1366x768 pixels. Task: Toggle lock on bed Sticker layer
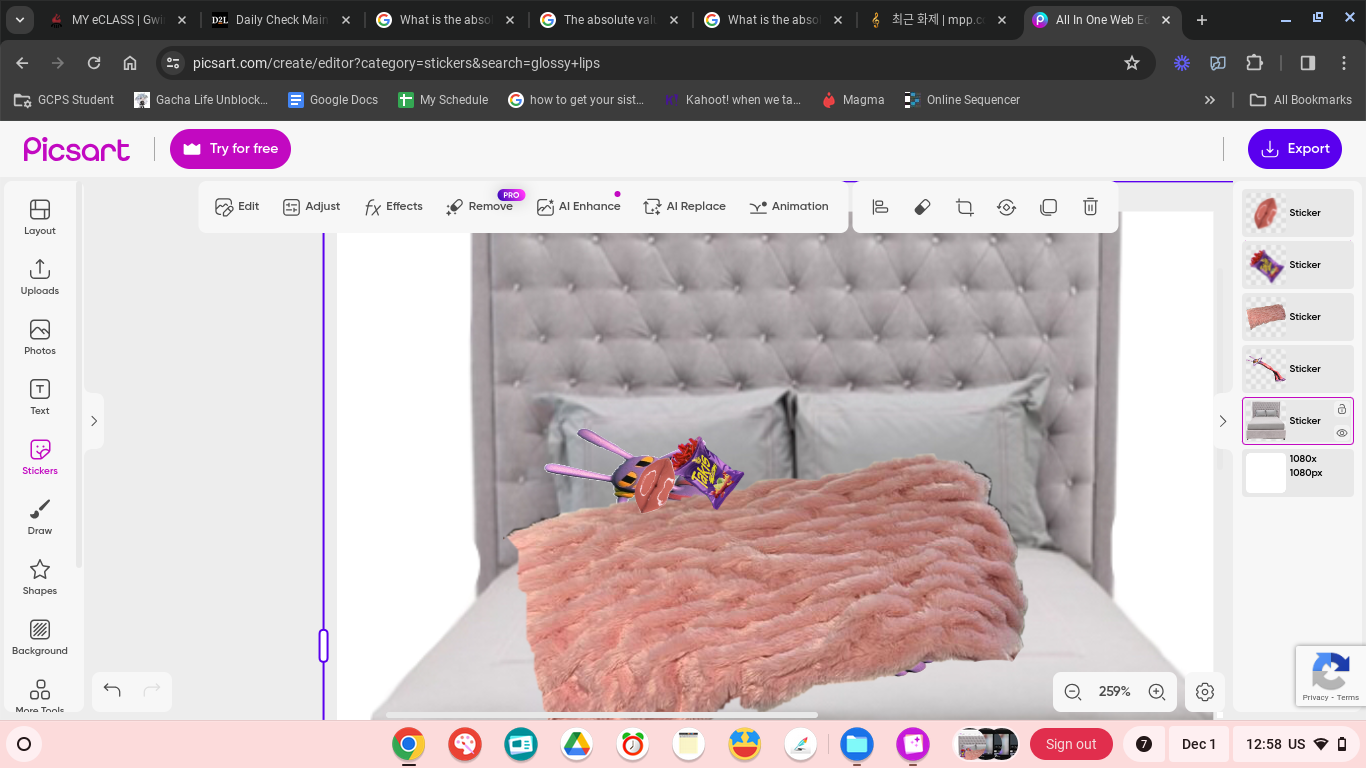[1342, 409]
